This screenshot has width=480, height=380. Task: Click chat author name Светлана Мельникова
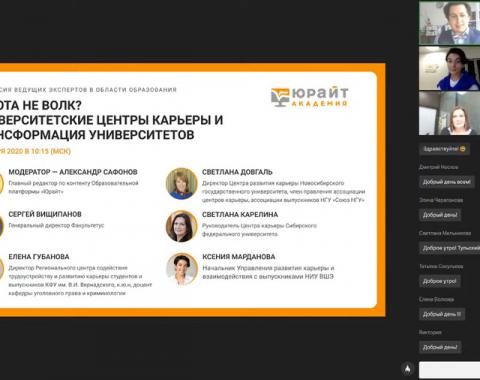[x=445, y=233]
